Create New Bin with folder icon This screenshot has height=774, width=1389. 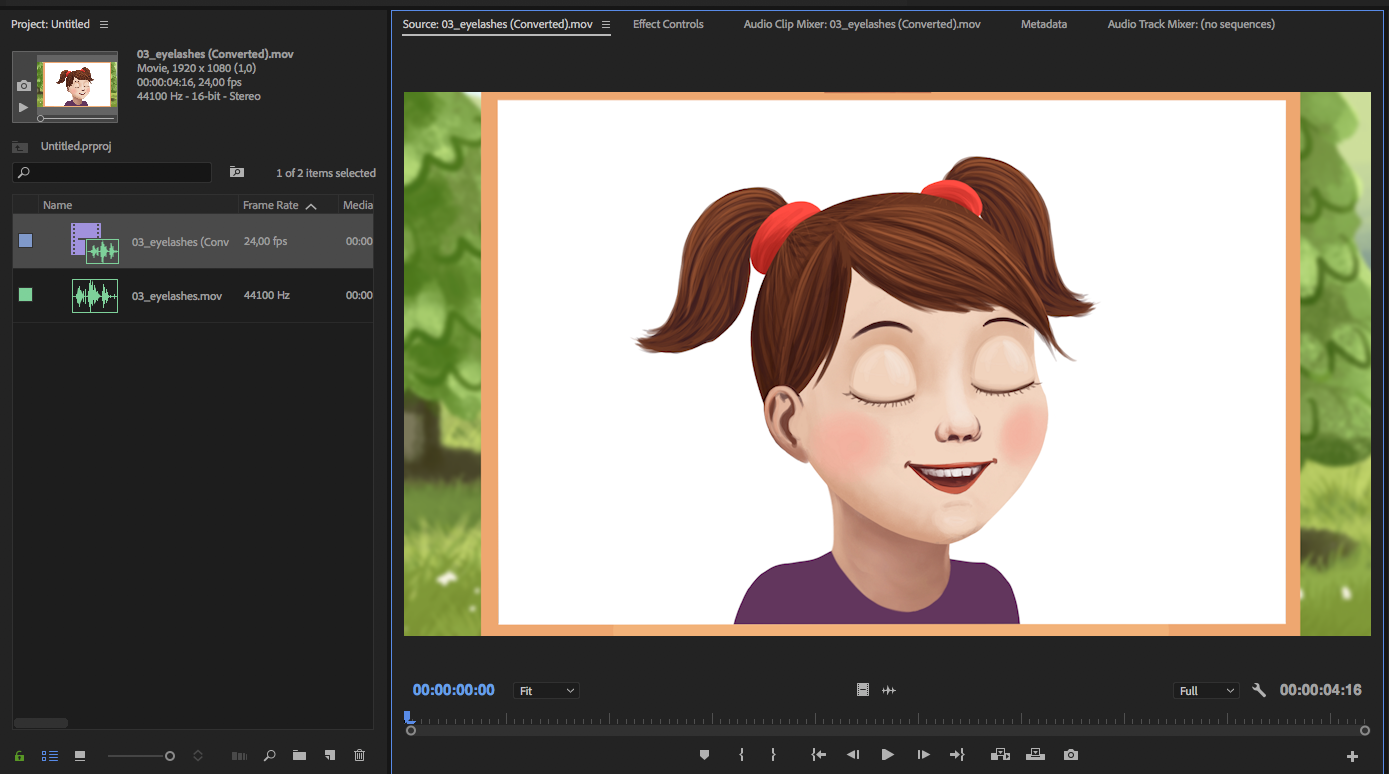tap(299, 756)
